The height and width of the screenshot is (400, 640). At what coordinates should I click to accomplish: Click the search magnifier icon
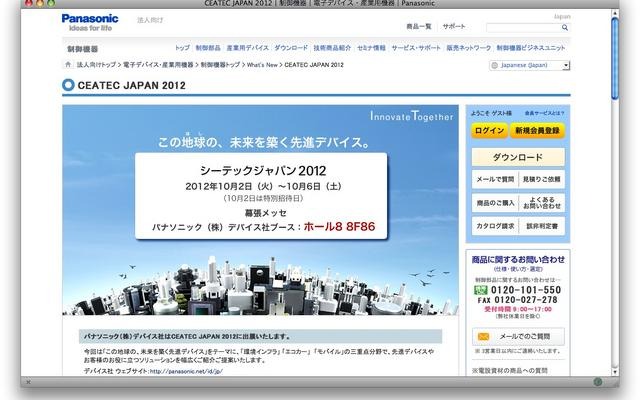click(564, 27)
